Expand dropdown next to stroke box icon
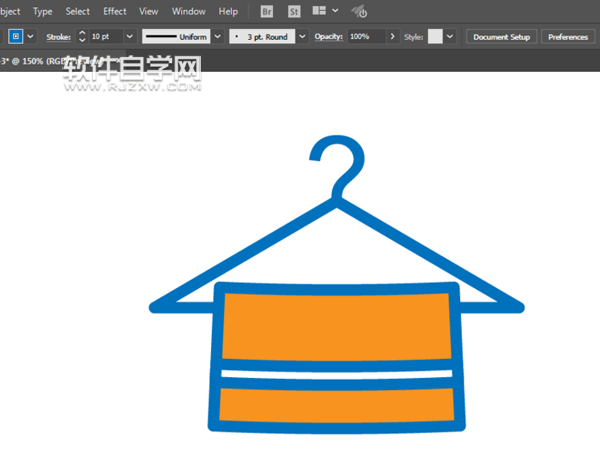 tap(30, 37)
